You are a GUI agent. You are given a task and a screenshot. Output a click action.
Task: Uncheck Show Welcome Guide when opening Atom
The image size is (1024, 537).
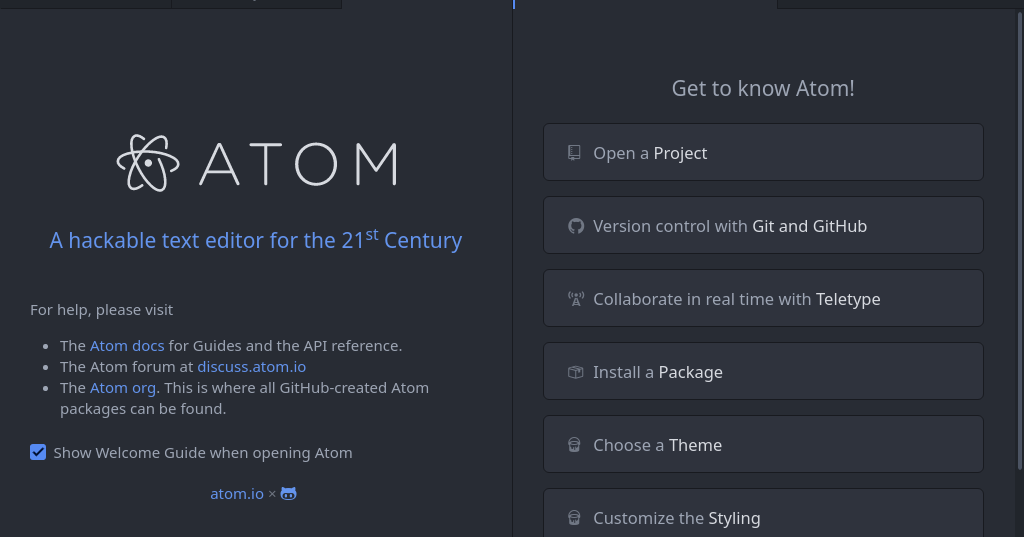point(38,452)
